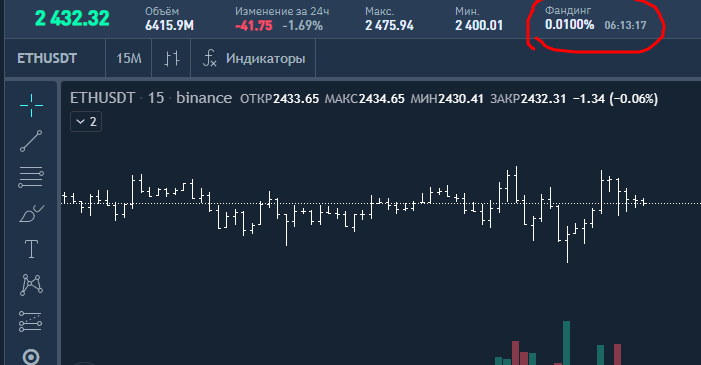
Task: Open the XABCD pattern tool
Action: click(x=31, y=285)
